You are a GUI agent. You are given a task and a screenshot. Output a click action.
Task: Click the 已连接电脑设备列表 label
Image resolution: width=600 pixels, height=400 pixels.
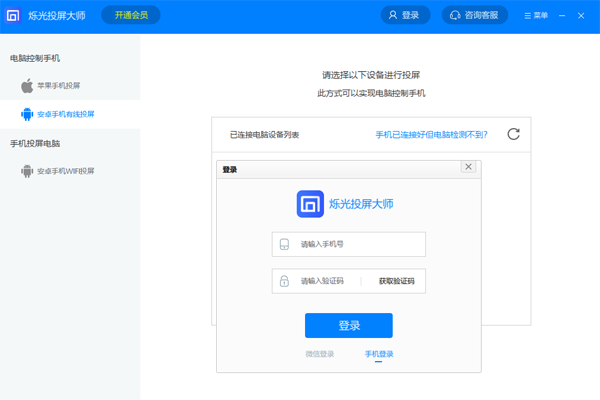(264, 135)
